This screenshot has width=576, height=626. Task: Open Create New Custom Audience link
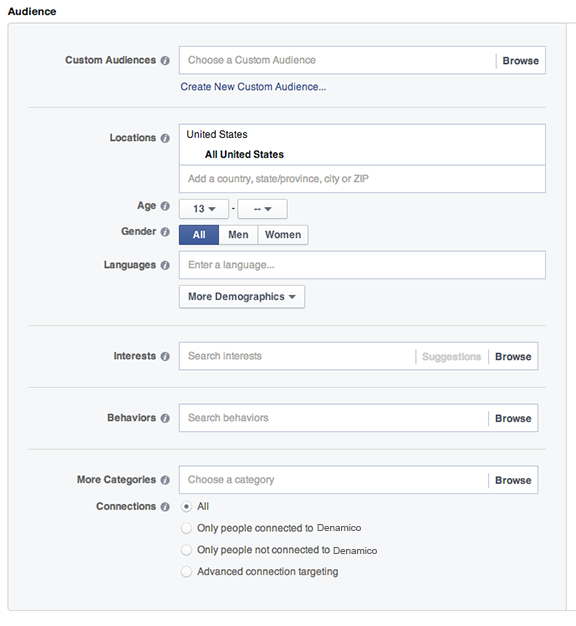point(253,87)
